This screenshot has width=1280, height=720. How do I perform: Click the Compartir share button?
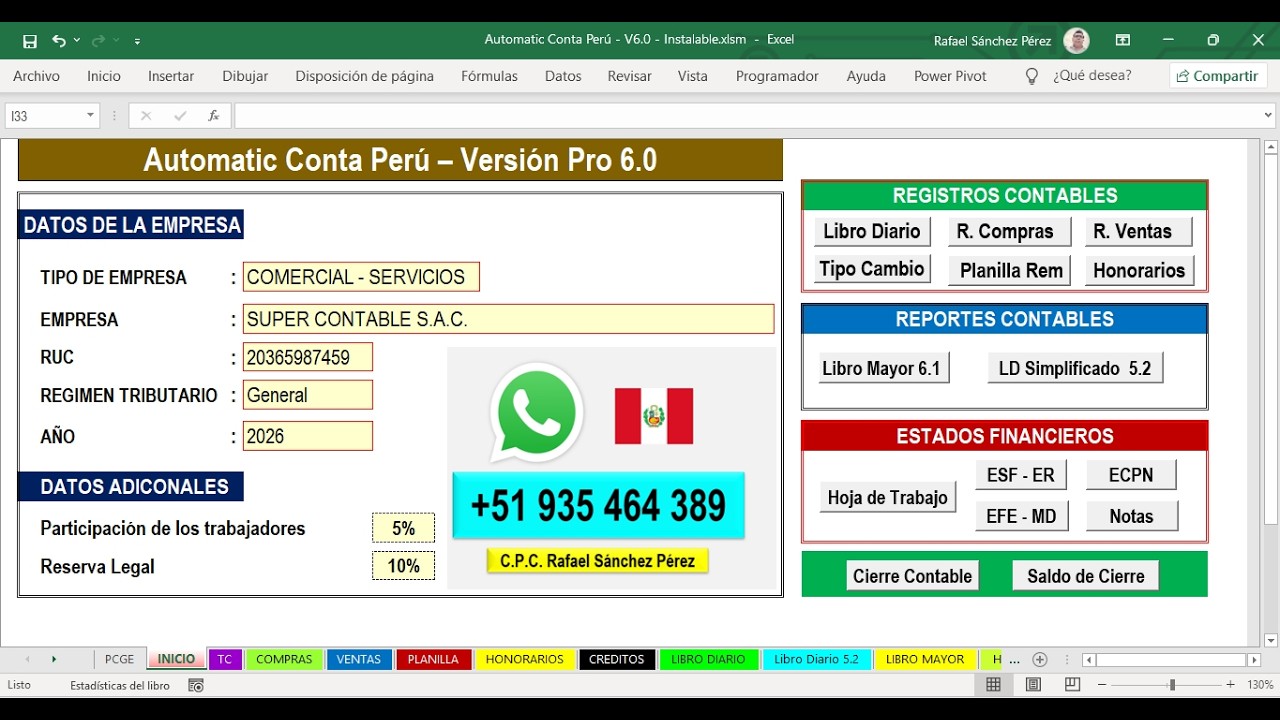pos(1218,76)
